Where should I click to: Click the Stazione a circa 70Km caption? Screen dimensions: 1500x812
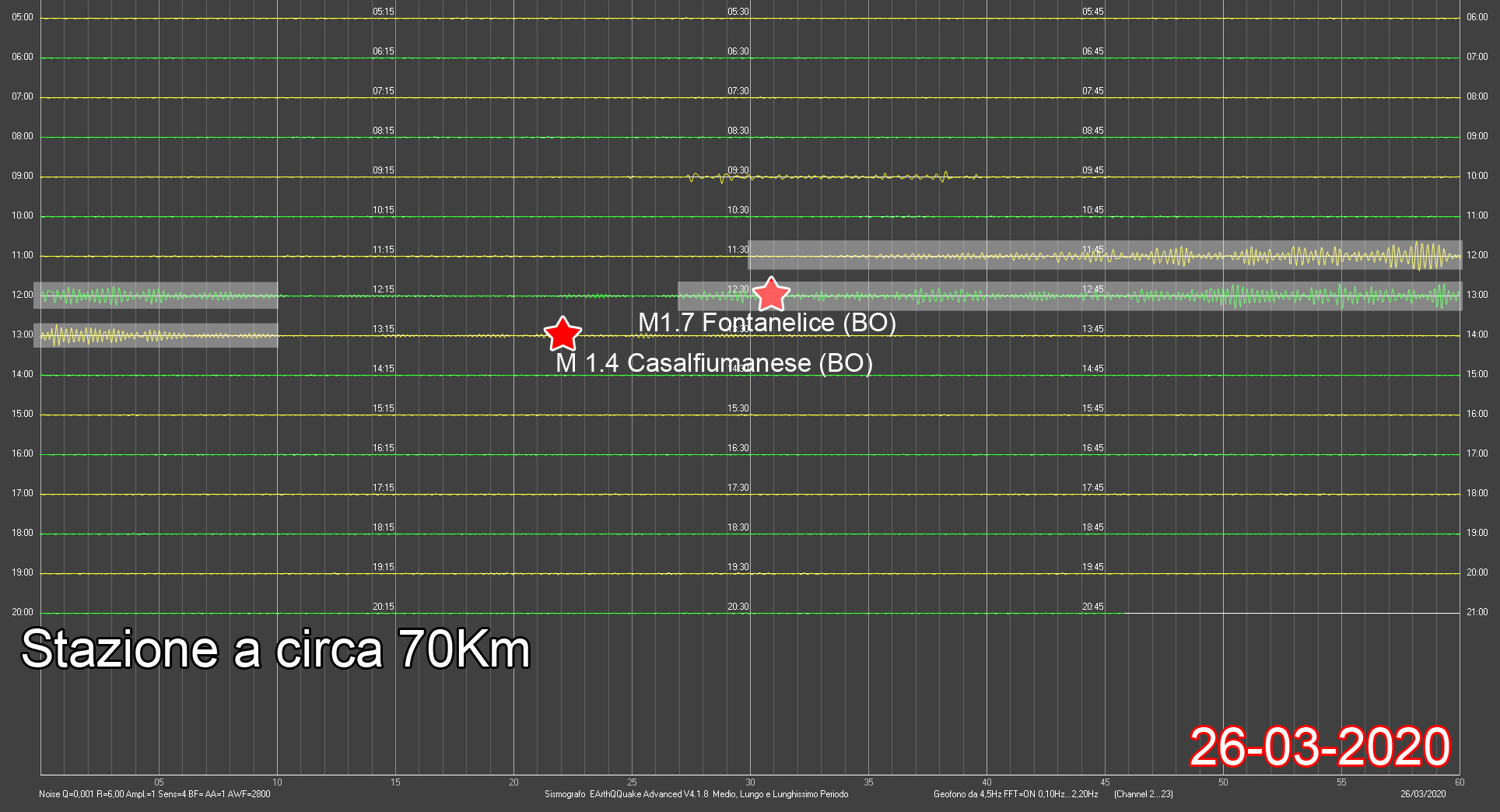point(275,649)
